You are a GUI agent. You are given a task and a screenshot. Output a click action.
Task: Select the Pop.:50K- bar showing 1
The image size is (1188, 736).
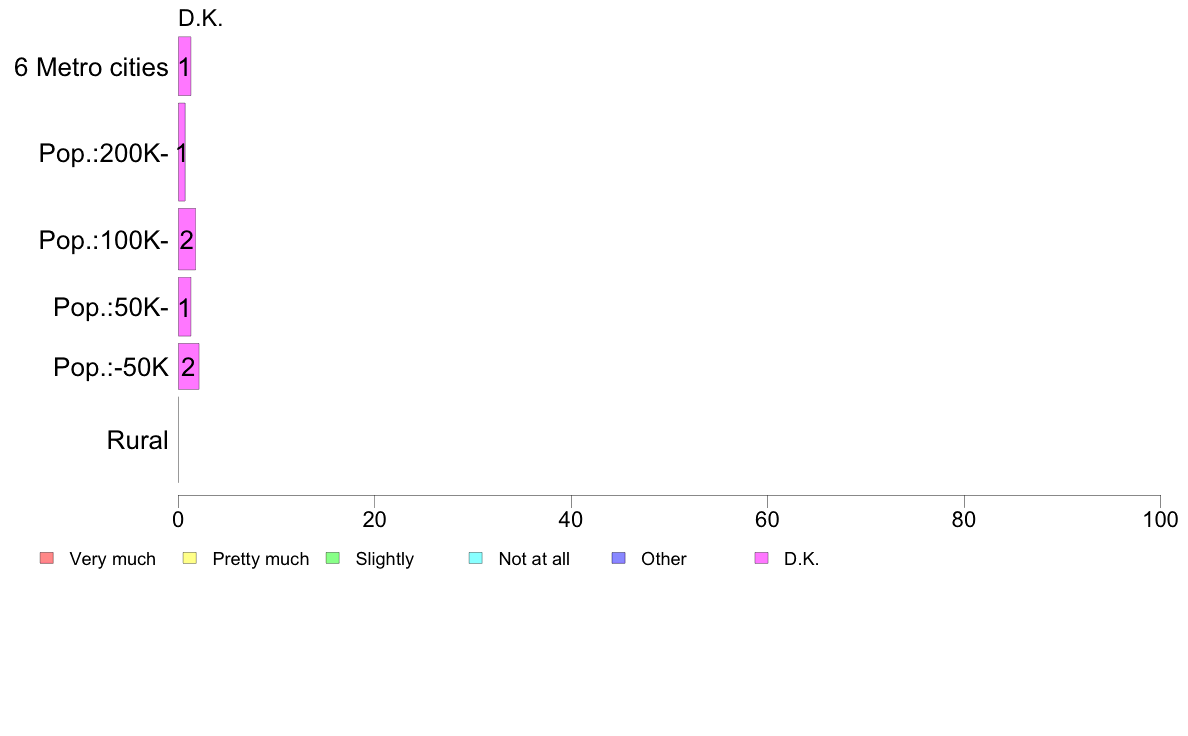185,307
